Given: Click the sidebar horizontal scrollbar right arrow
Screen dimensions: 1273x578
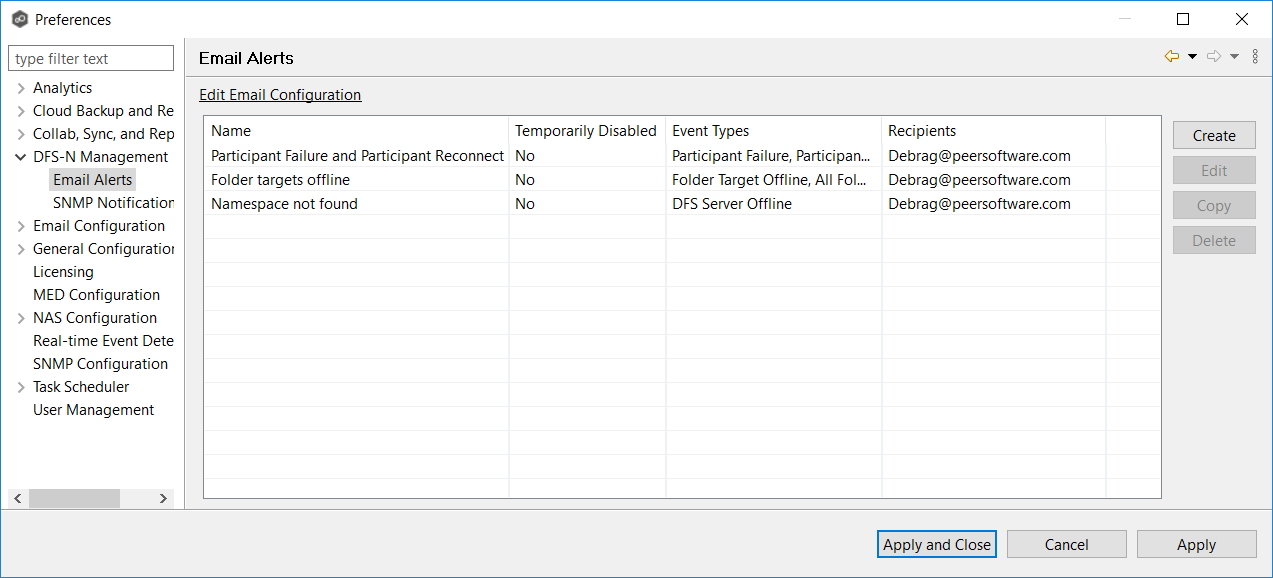Looking at the screenshot, I should [163, 498].
